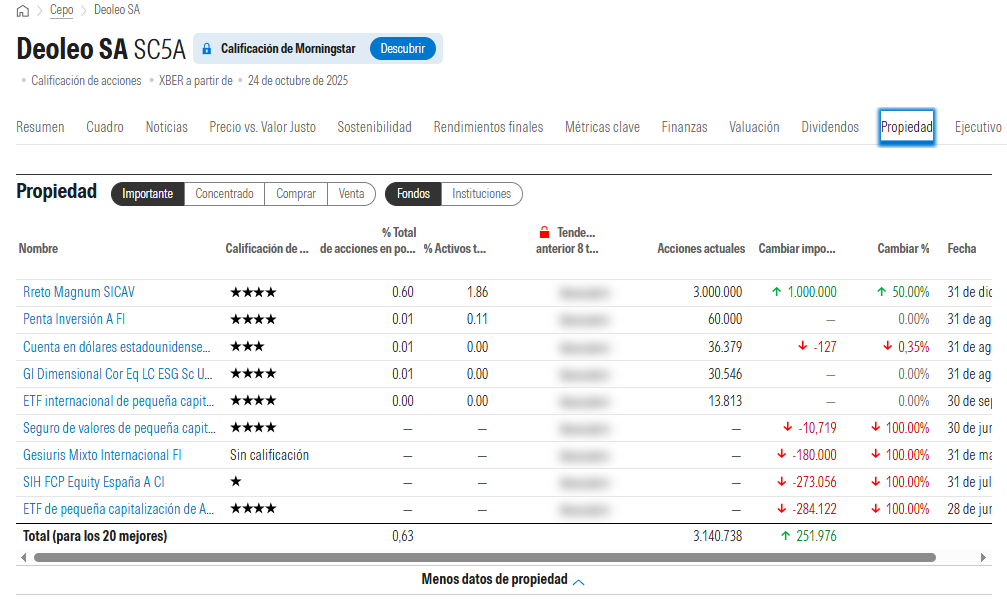This screenshot has width=1007, height=616.
Task: Open Penta Inversión A FI link
Action: (74, 319)
